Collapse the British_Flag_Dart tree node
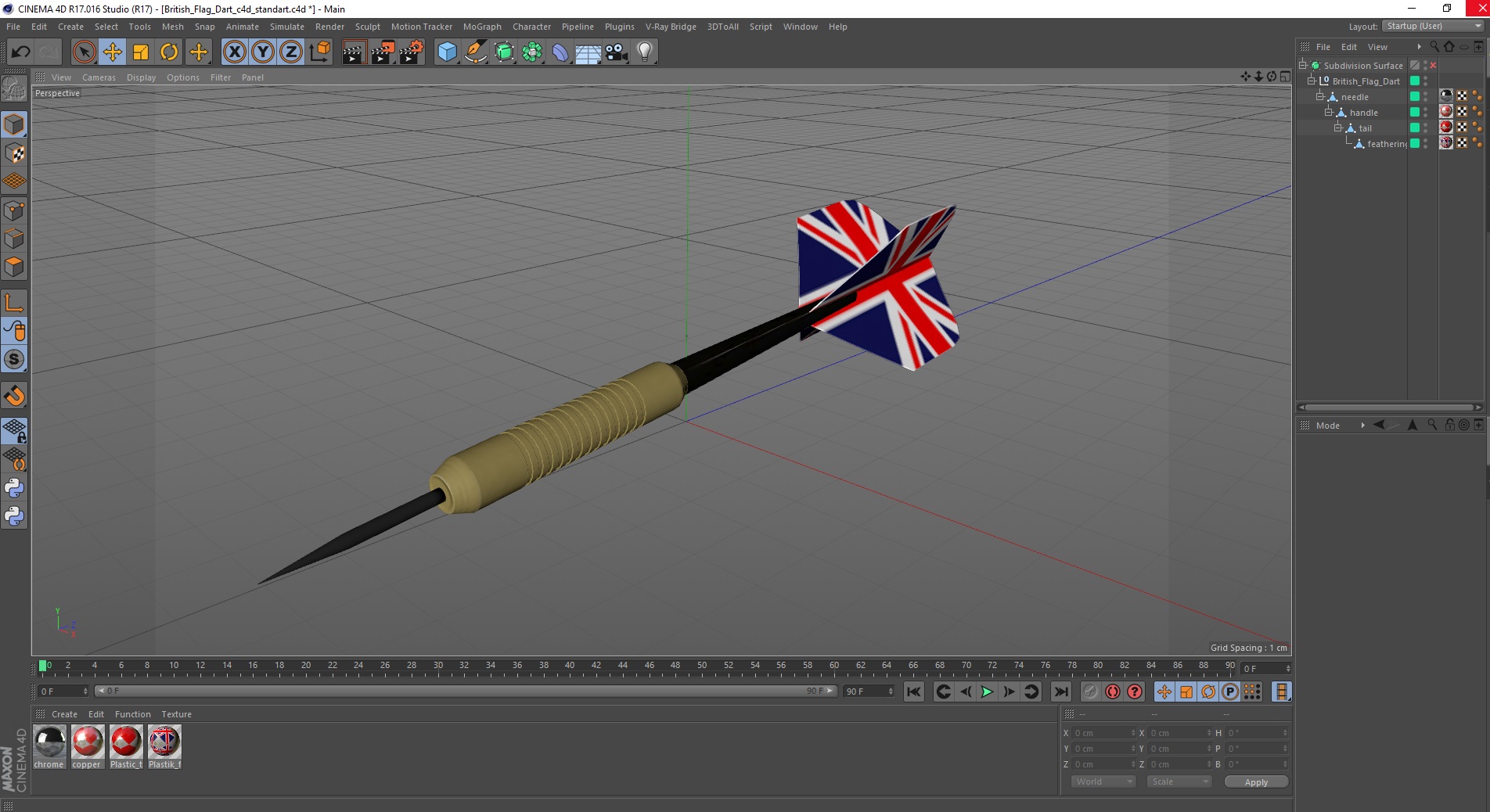 pyautogui.click(x=1311, y=81)
